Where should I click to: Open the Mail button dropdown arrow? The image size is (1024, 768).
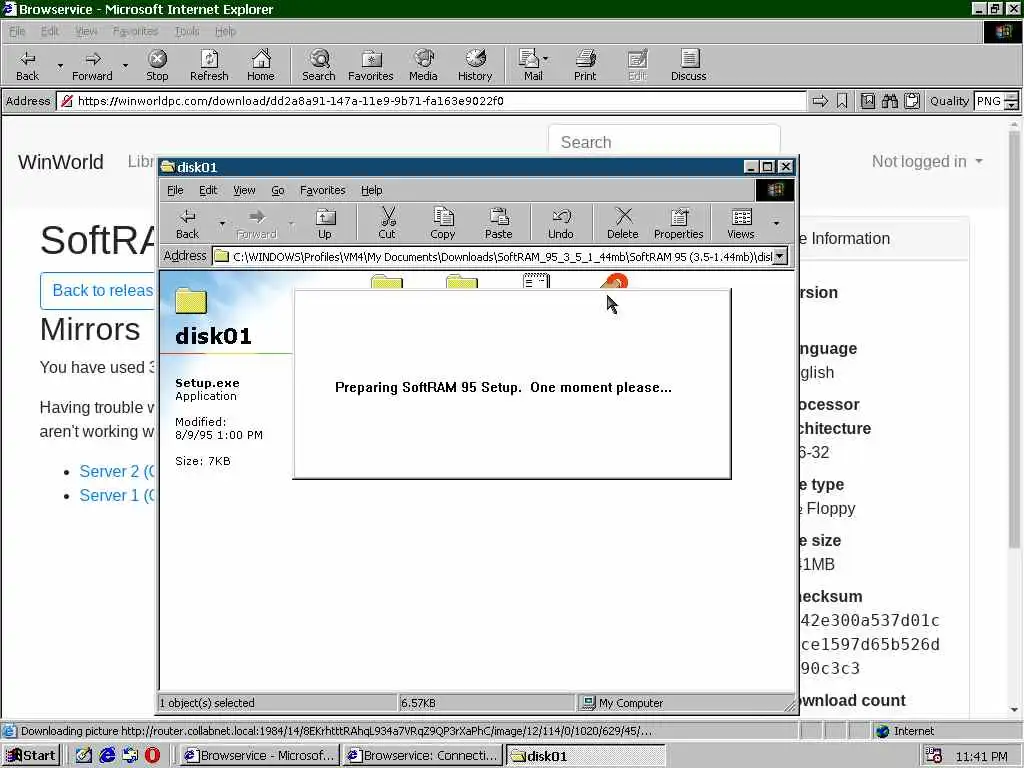(x=546, y=59)
